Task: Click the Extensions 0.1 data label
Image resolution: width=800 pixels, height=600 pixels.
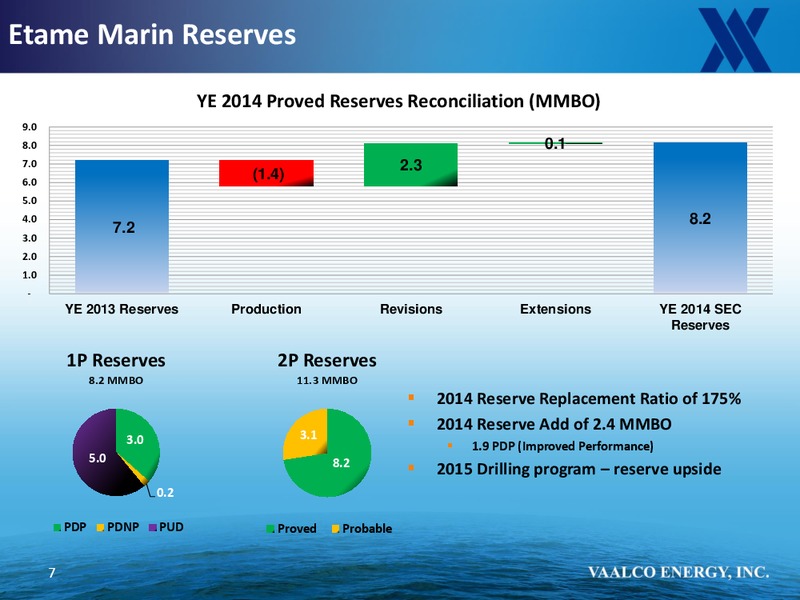Action: click(555, 144)
